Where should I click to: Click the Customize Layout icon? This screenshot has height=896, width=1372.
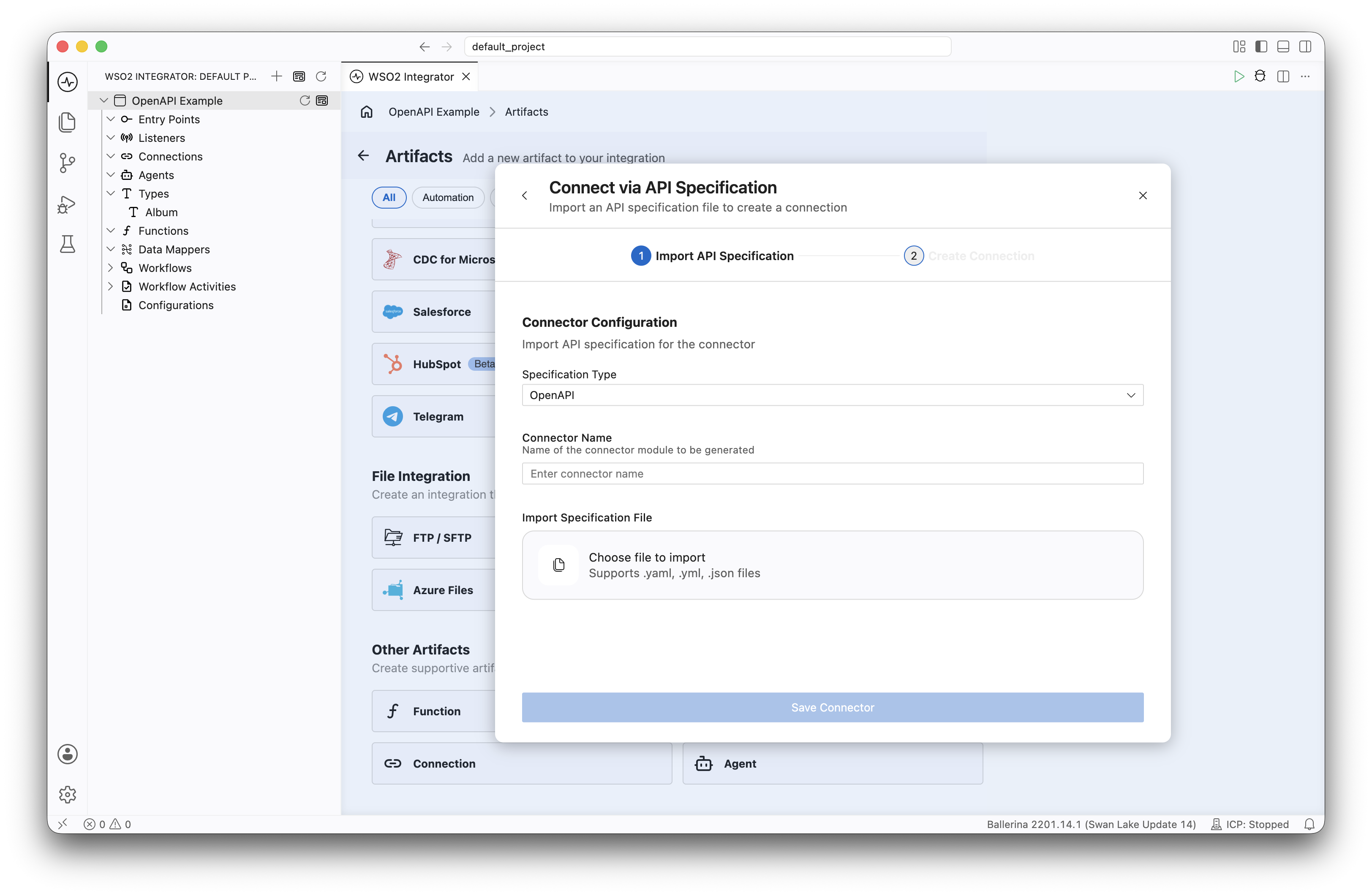(x=1239, y=47)
